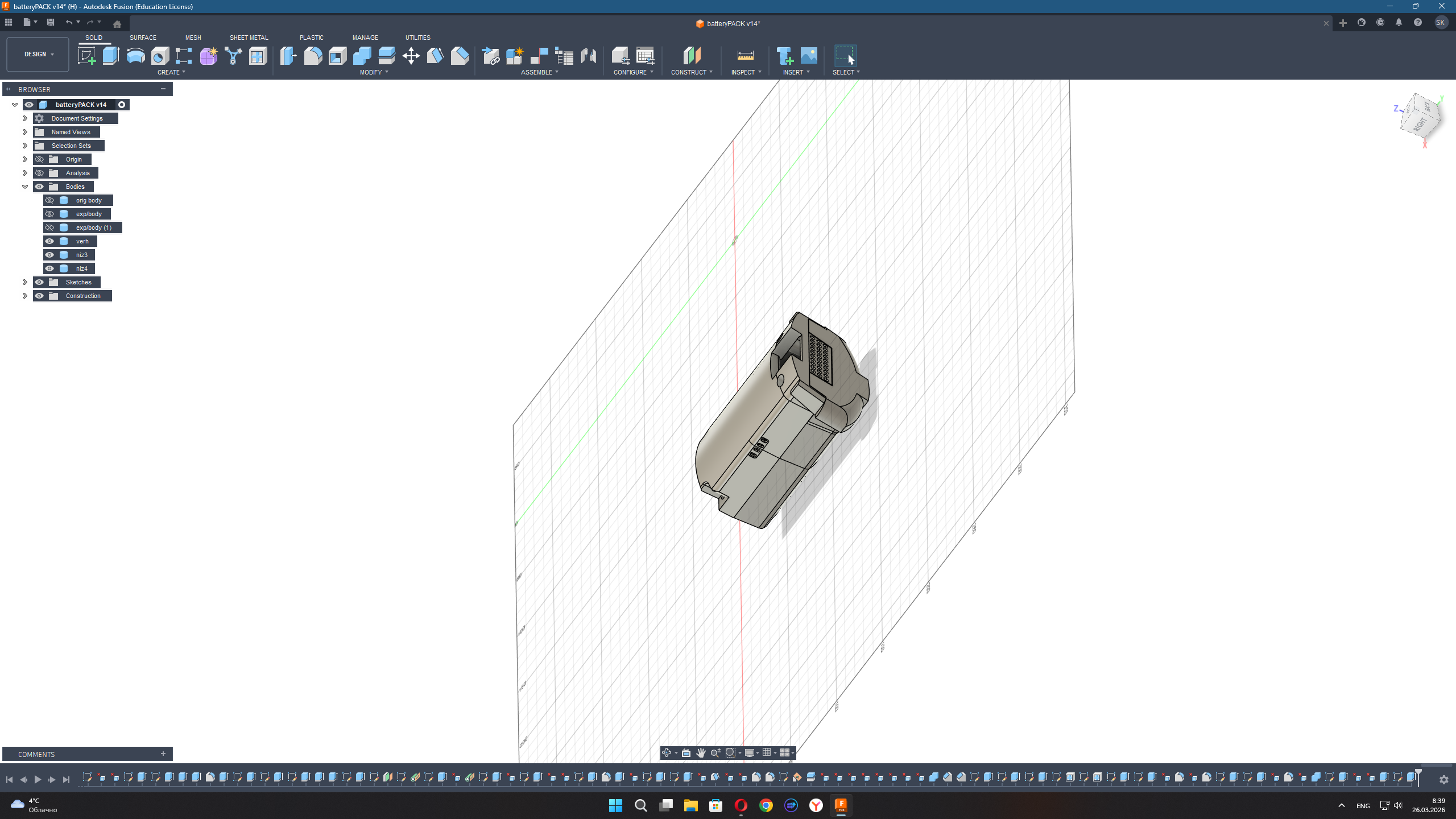Click the Fillet tool icon
This screenshot has width=1456, height=819.
point(313,56)
